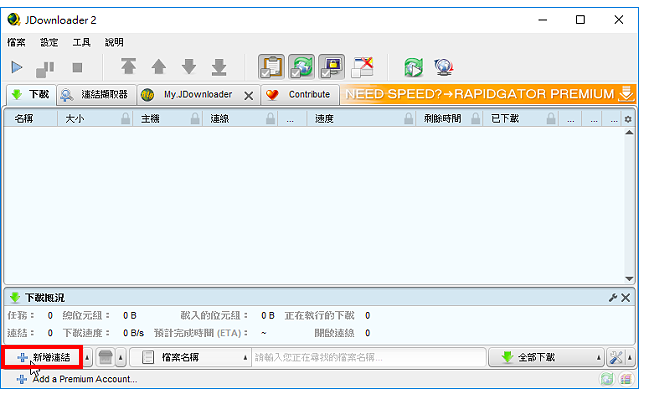
Task: Click the download list scrollbar down arrow
Action: point(629,279)
